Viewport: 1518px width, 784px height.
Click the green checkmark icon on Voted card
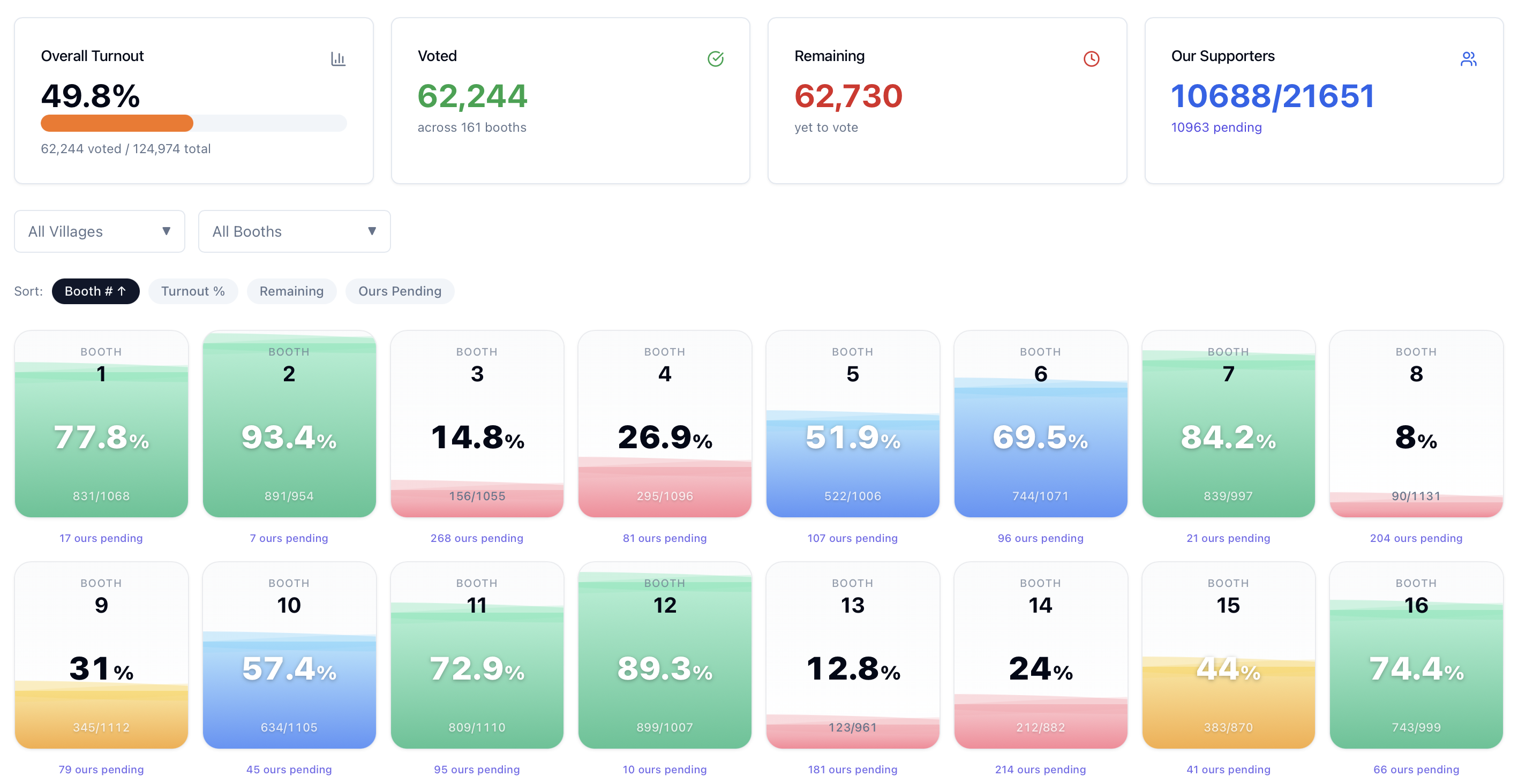coord(715,59)
